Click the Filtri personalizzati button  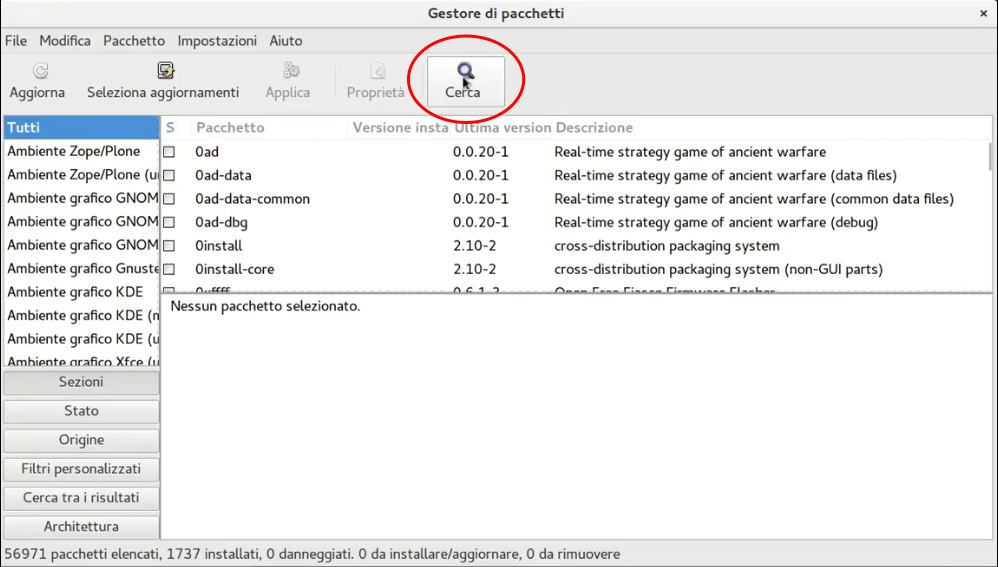pyautogui.click(x=81, y=469)
